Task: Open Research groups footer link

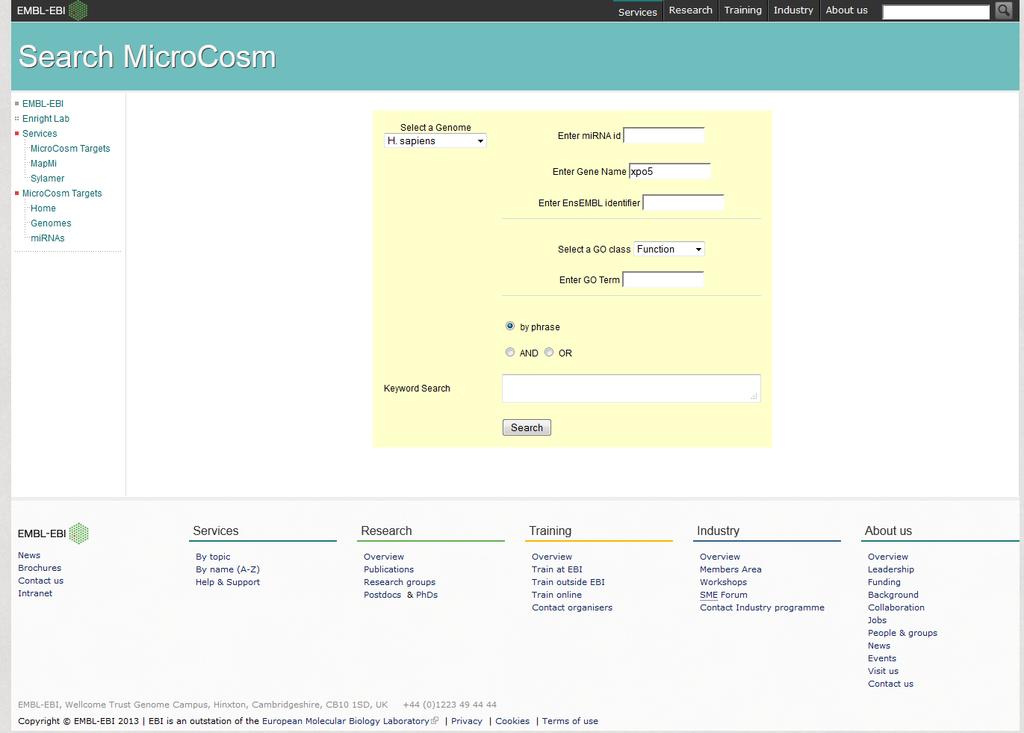Action: tap(399, 582)
